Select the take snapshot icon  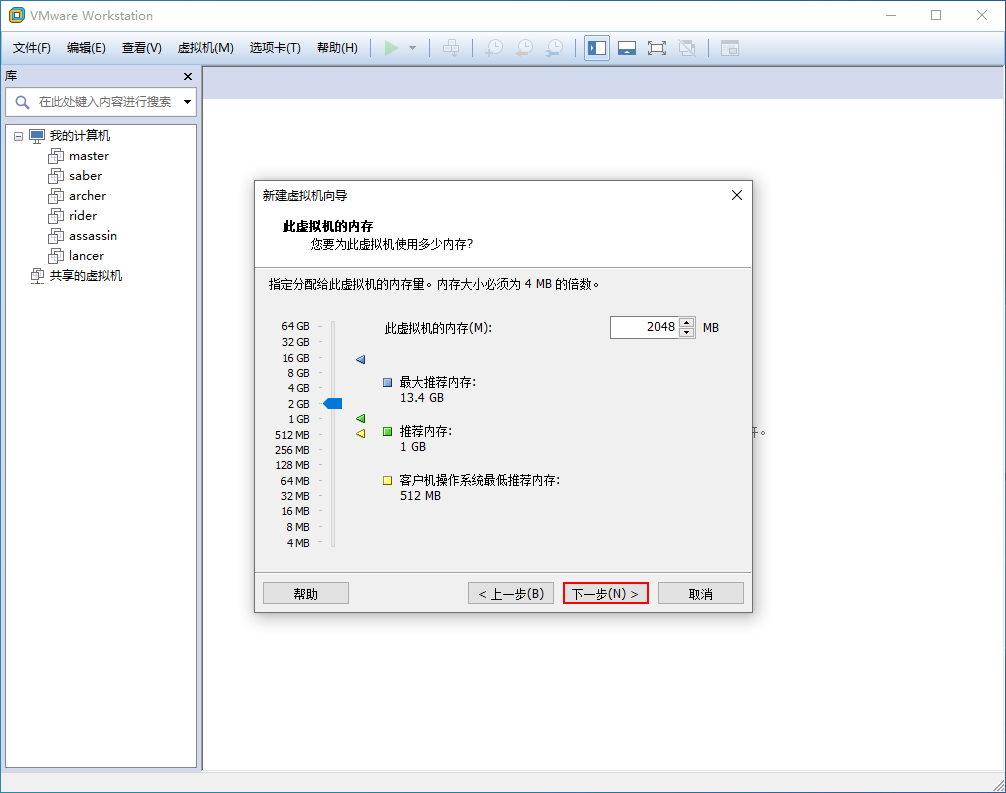[493, 47]
